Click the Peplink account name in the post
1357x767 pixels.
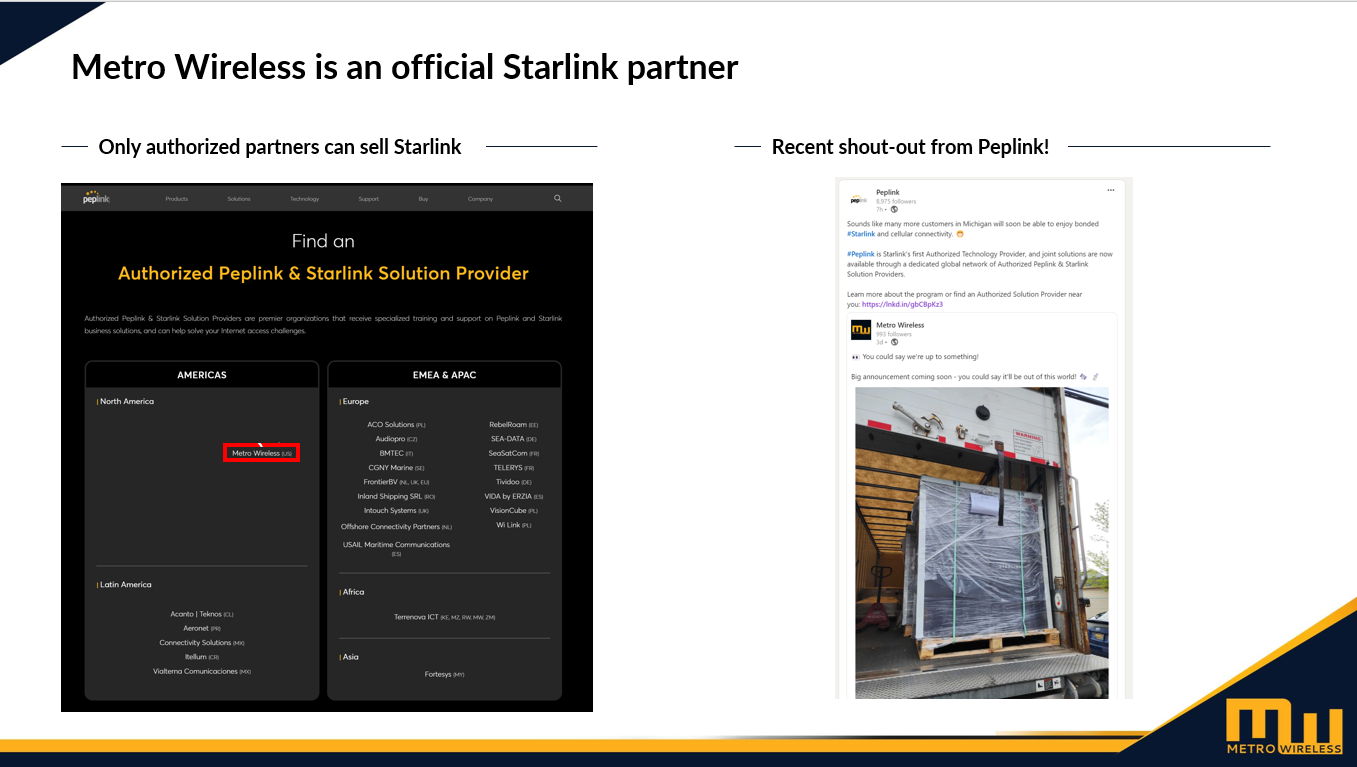[887, 192]
